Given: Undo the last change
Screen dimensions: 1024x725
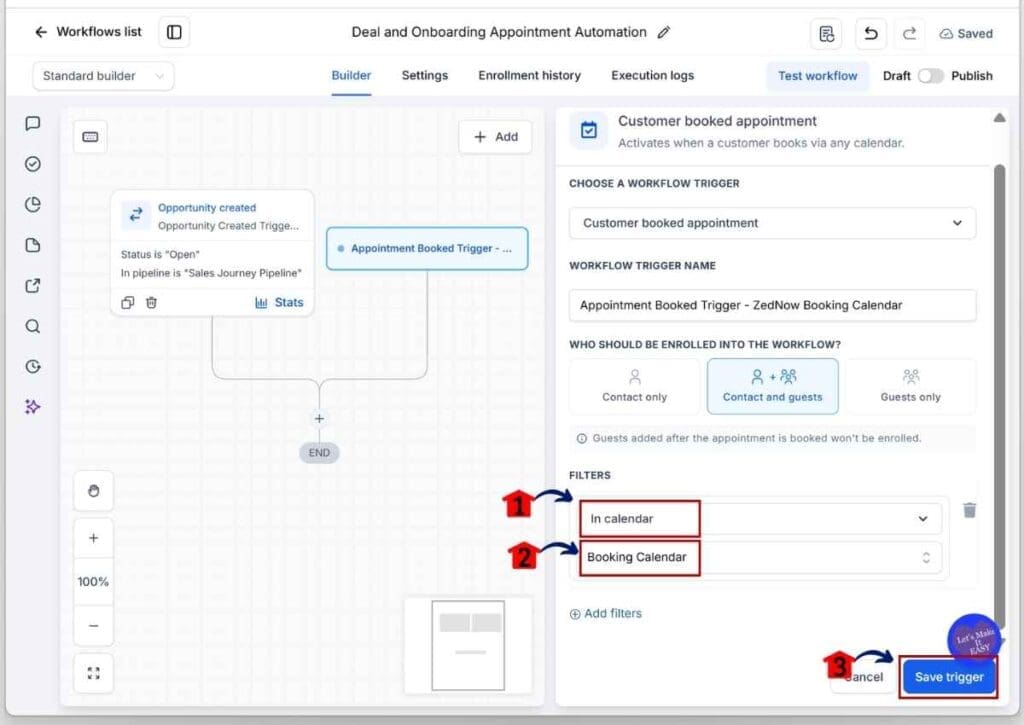Looking at the screenshot, I should click(871, 33).
